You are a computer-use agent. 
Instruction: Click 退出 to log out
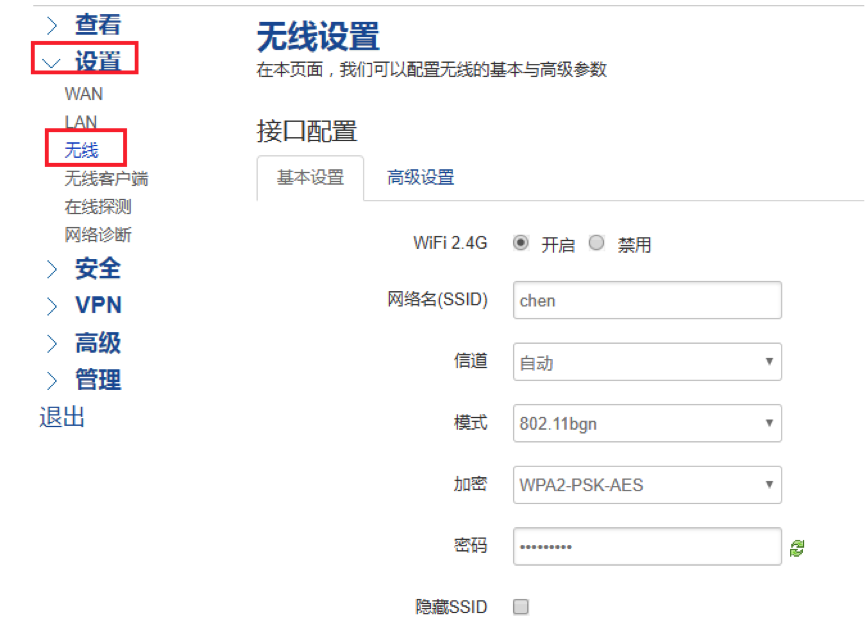[62, 416]
